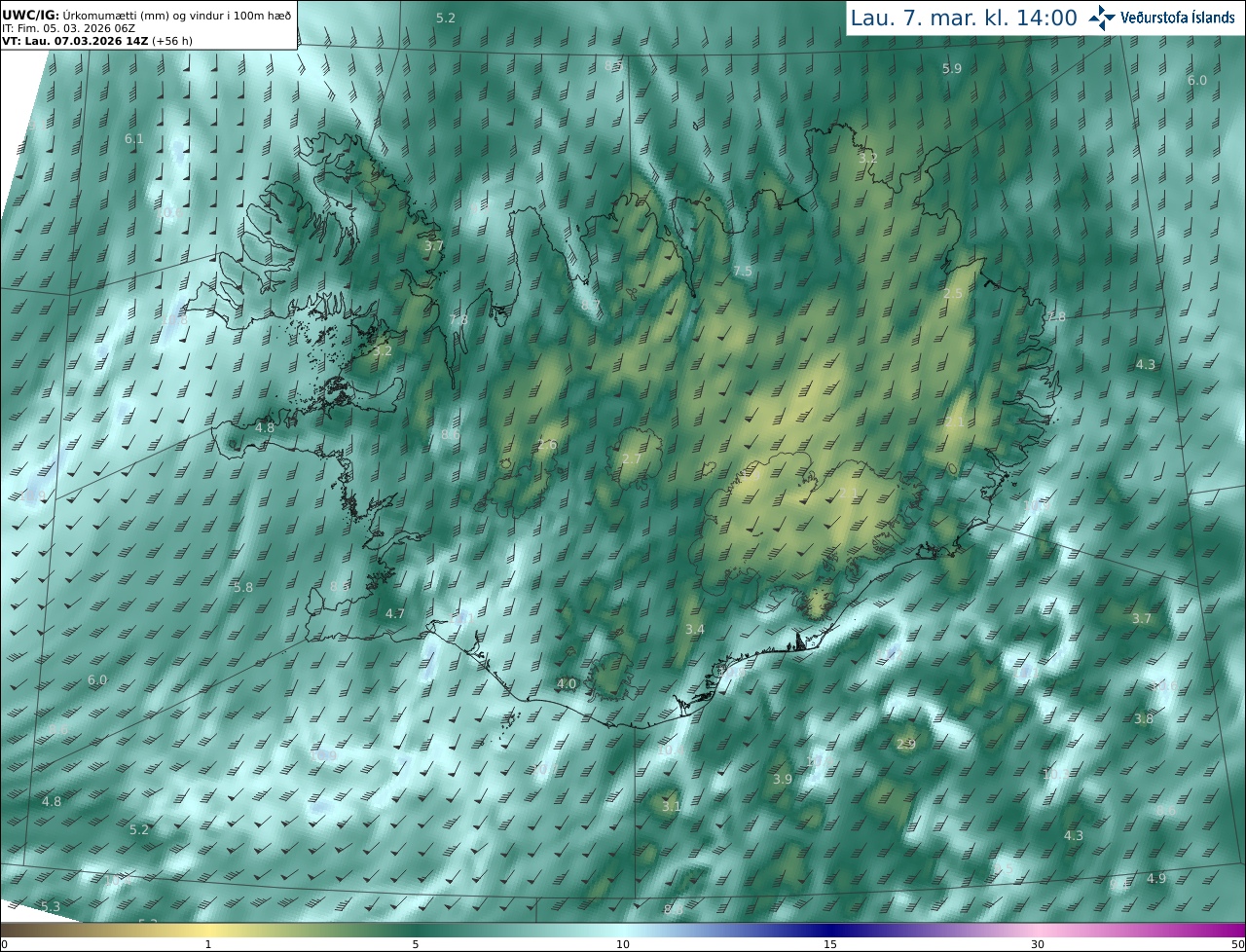Click the color scale tick labeled 1
The image size is (1246, 952).
[x=207, y=944]
